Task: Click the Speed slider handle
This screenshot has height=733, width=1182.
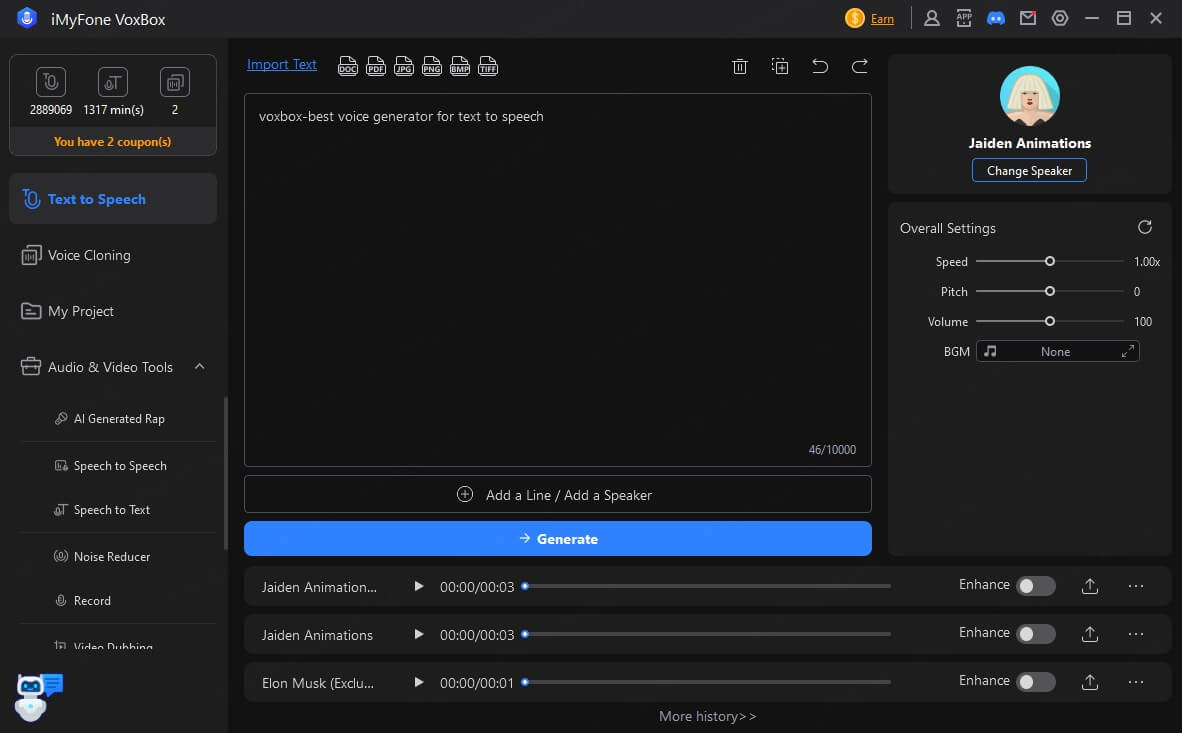Action: coord(1049,261)
